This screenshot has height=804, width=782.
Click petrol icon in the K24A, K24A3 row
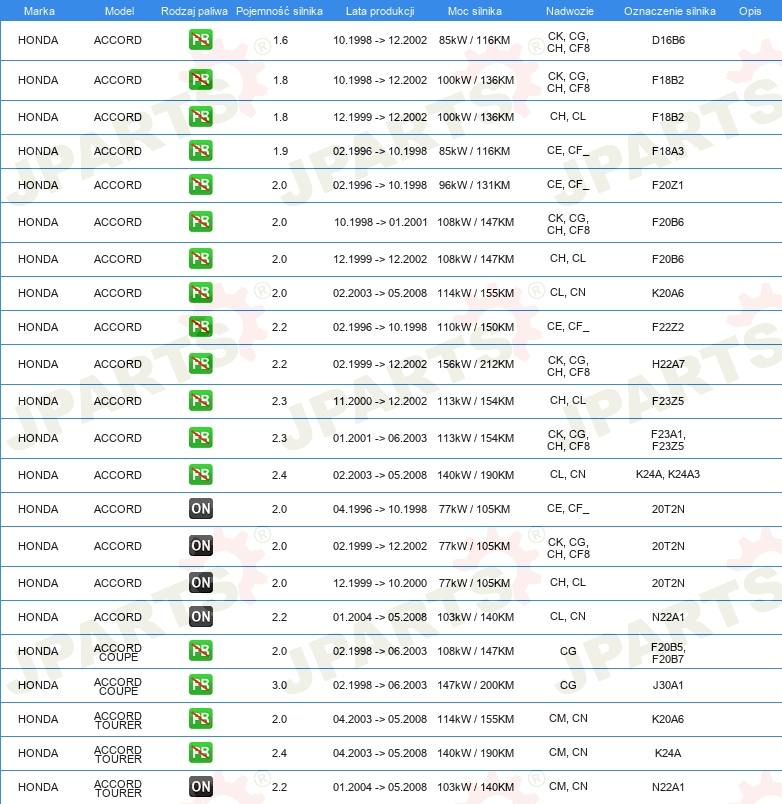click(x=200, y=475)
